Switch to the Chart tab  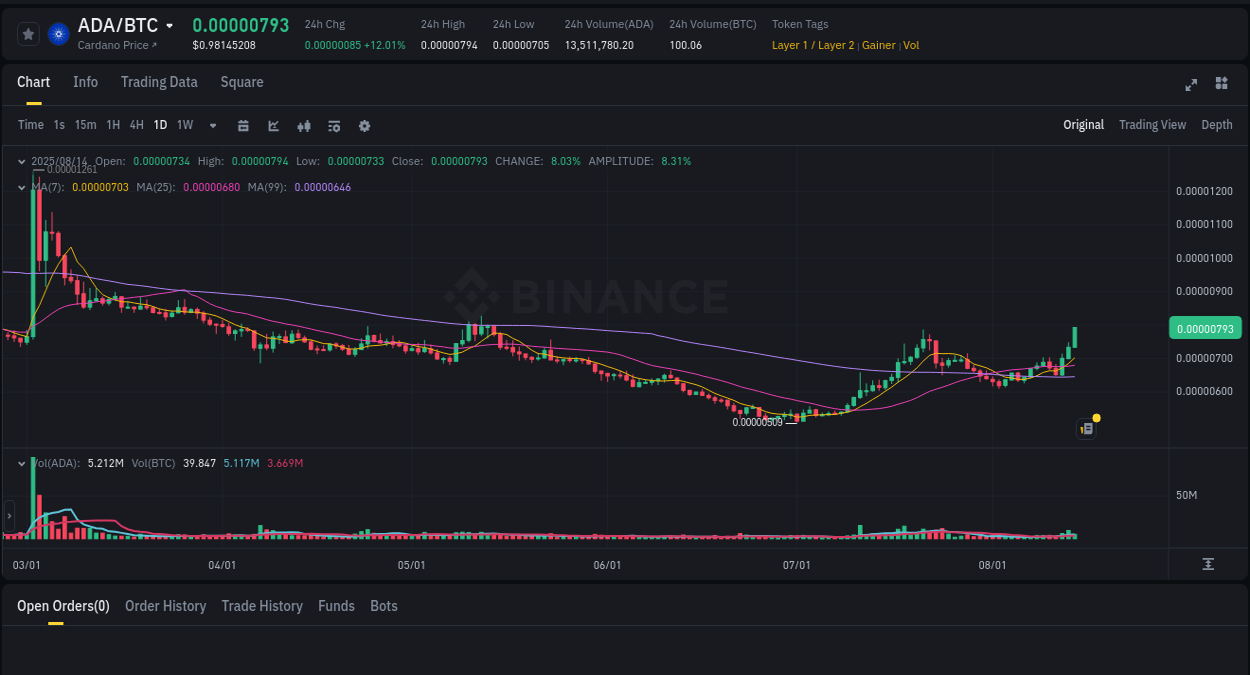(x=34, y=82)
